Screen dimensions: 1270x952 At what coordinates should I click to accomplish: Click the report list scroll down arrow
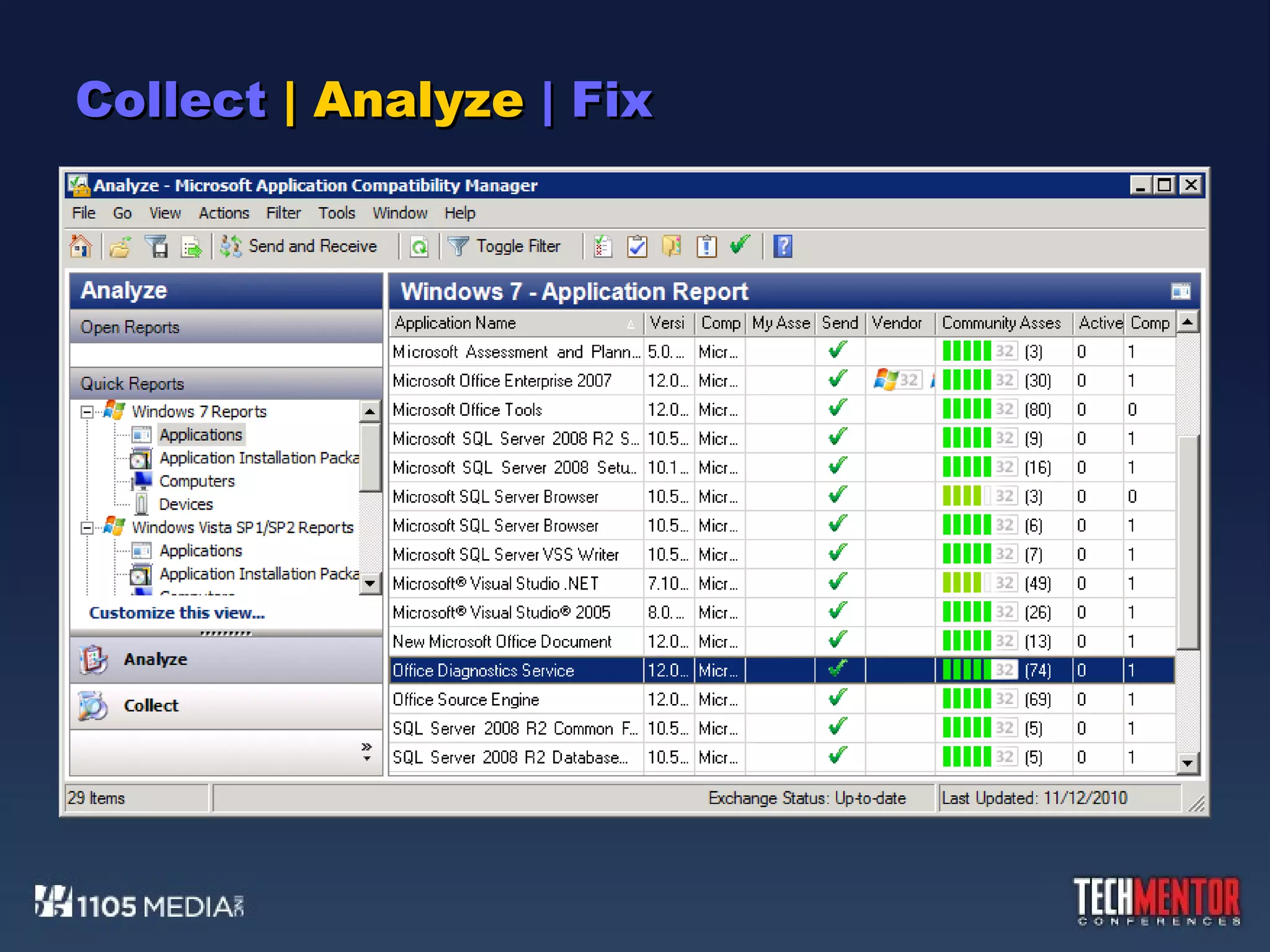(1187, 764)
